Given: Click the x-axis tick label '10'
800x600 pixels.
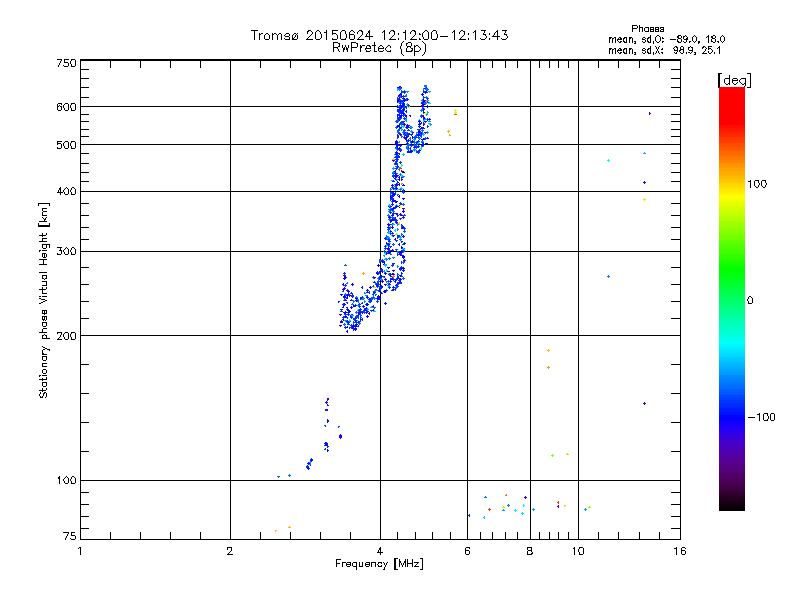Looking at the screenshot, I should pyautogui.click(x=578, y=551).
